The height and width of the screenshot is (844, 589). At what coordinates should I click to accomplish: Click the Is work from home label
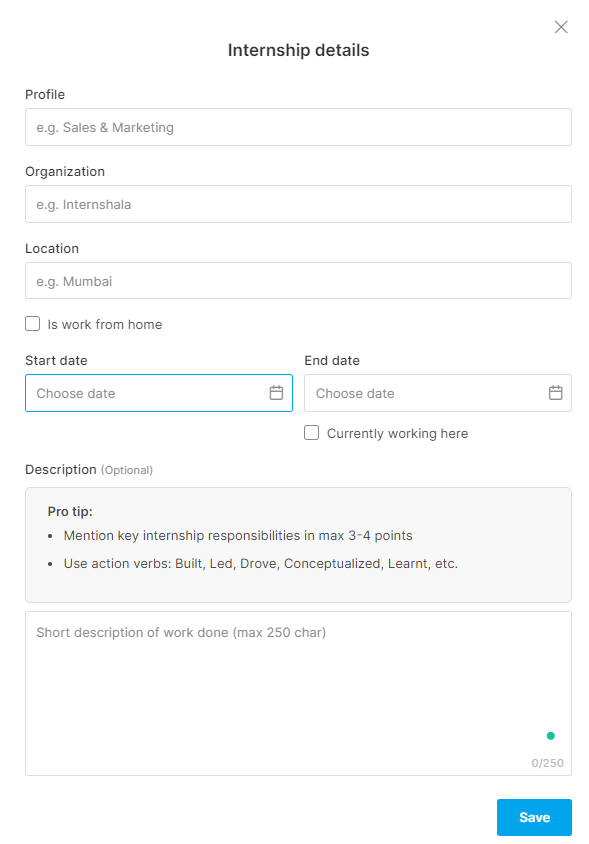pos(104,325)
